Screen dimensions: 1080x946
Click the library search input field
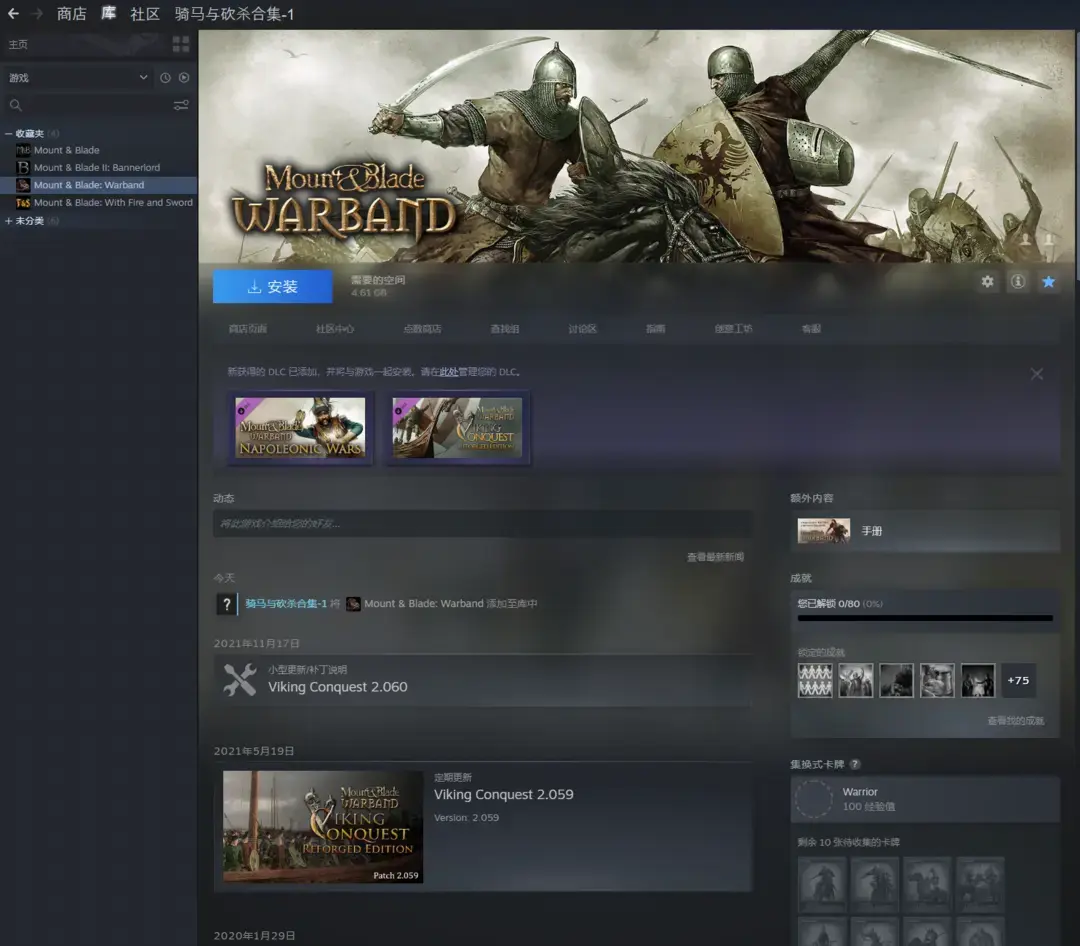[96, 105]
